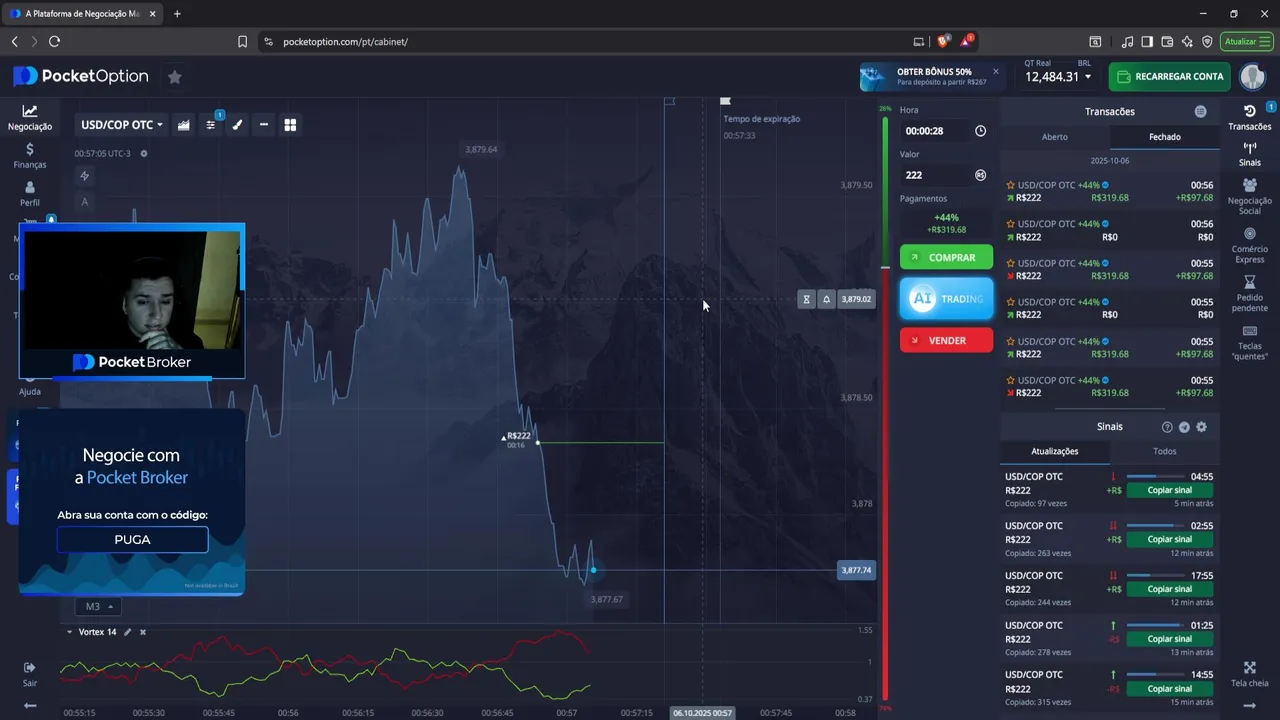This screenshot has height=720, width=1280.
Task: Click RECARREGAR CONTA button
Action: 1170,76
